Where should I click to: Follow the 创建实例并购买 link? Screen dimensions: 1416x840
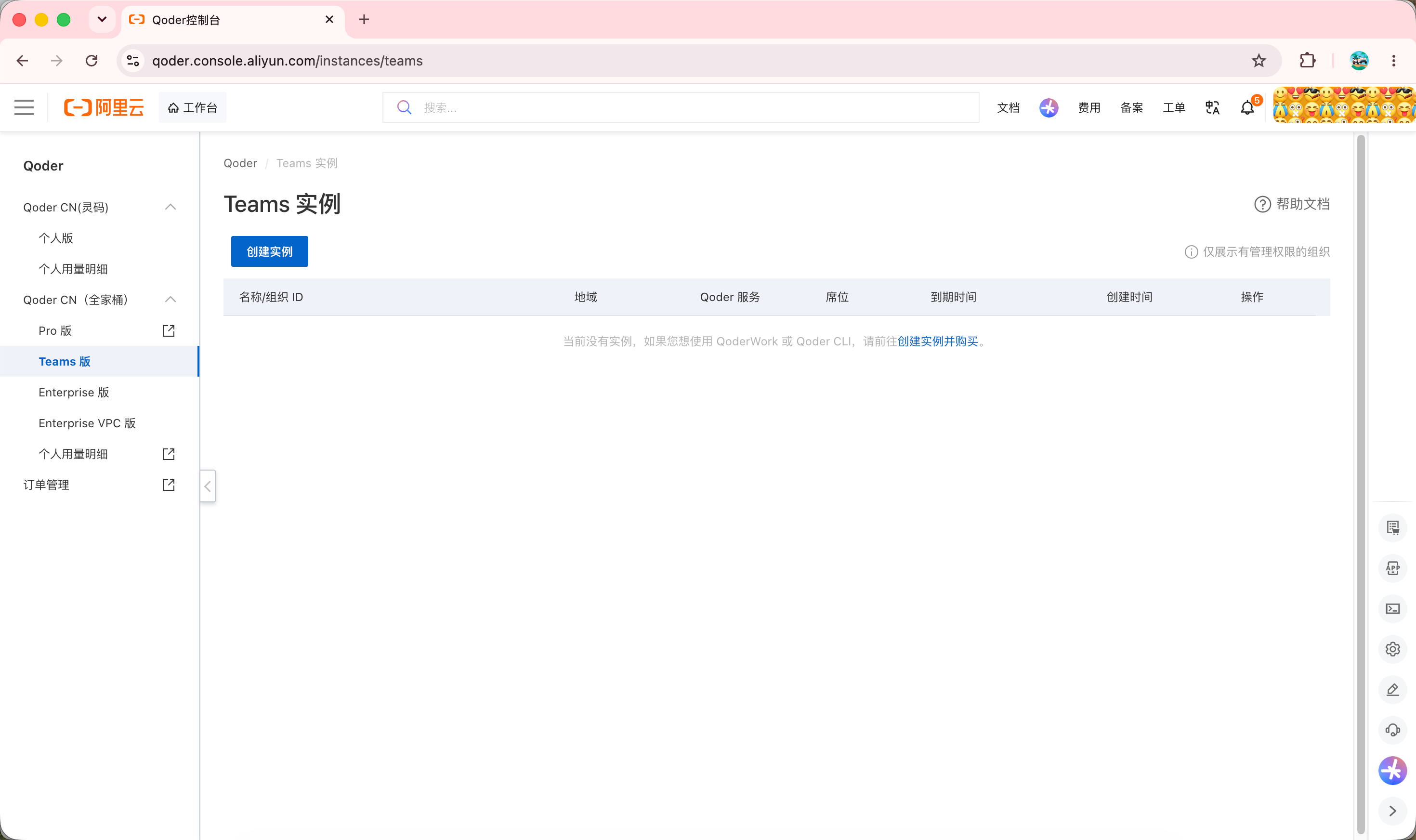tap(938, 341)
